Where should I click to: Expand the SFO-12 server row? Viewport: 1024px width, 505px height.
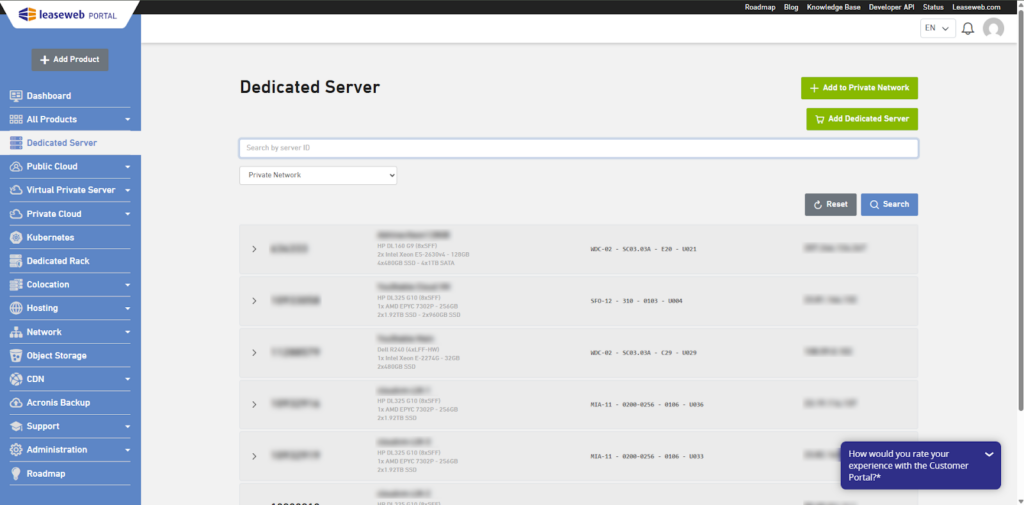[255, 301]
